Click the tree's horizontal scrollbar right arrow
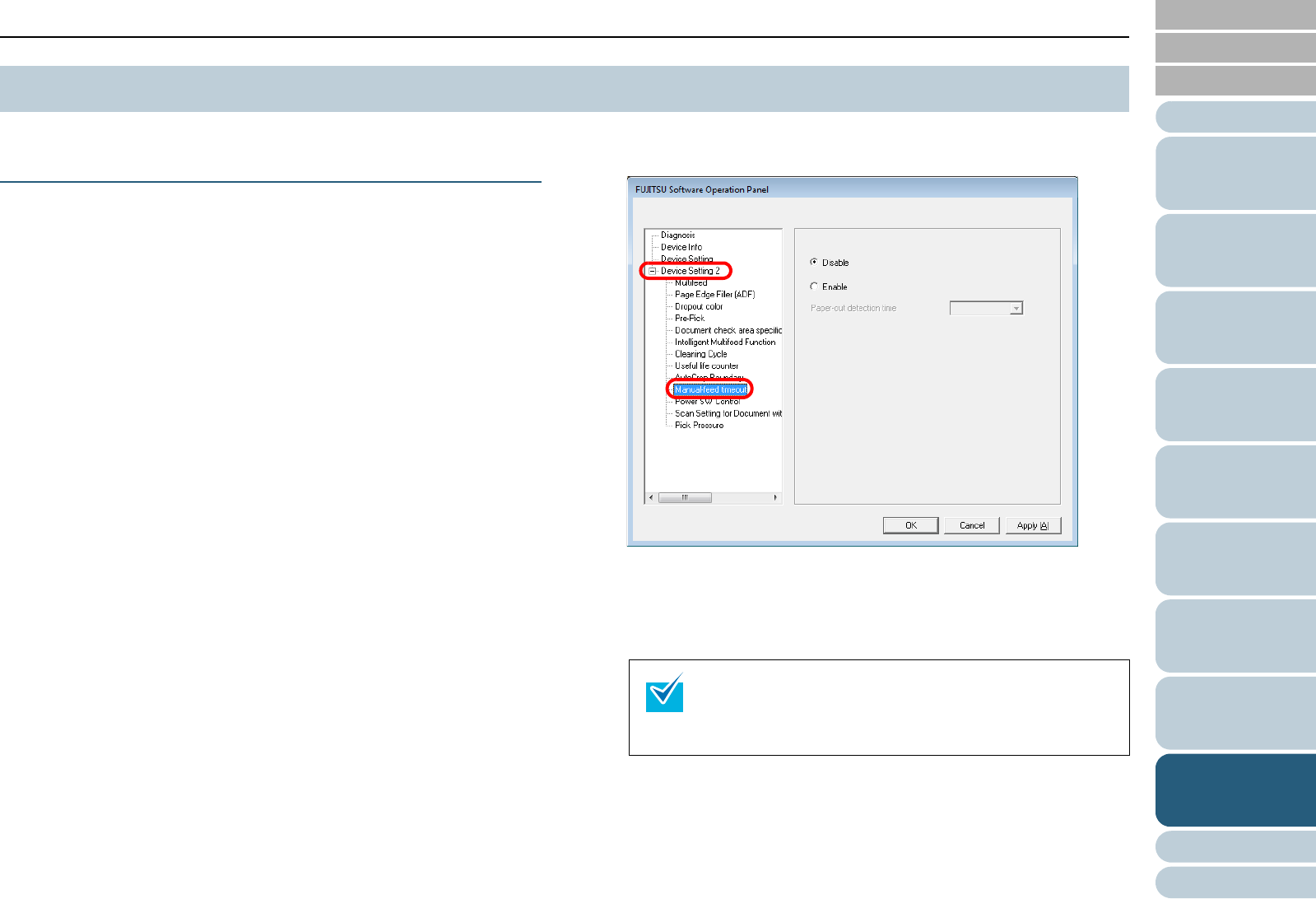The image size is (1316, 899). (775, 497)
